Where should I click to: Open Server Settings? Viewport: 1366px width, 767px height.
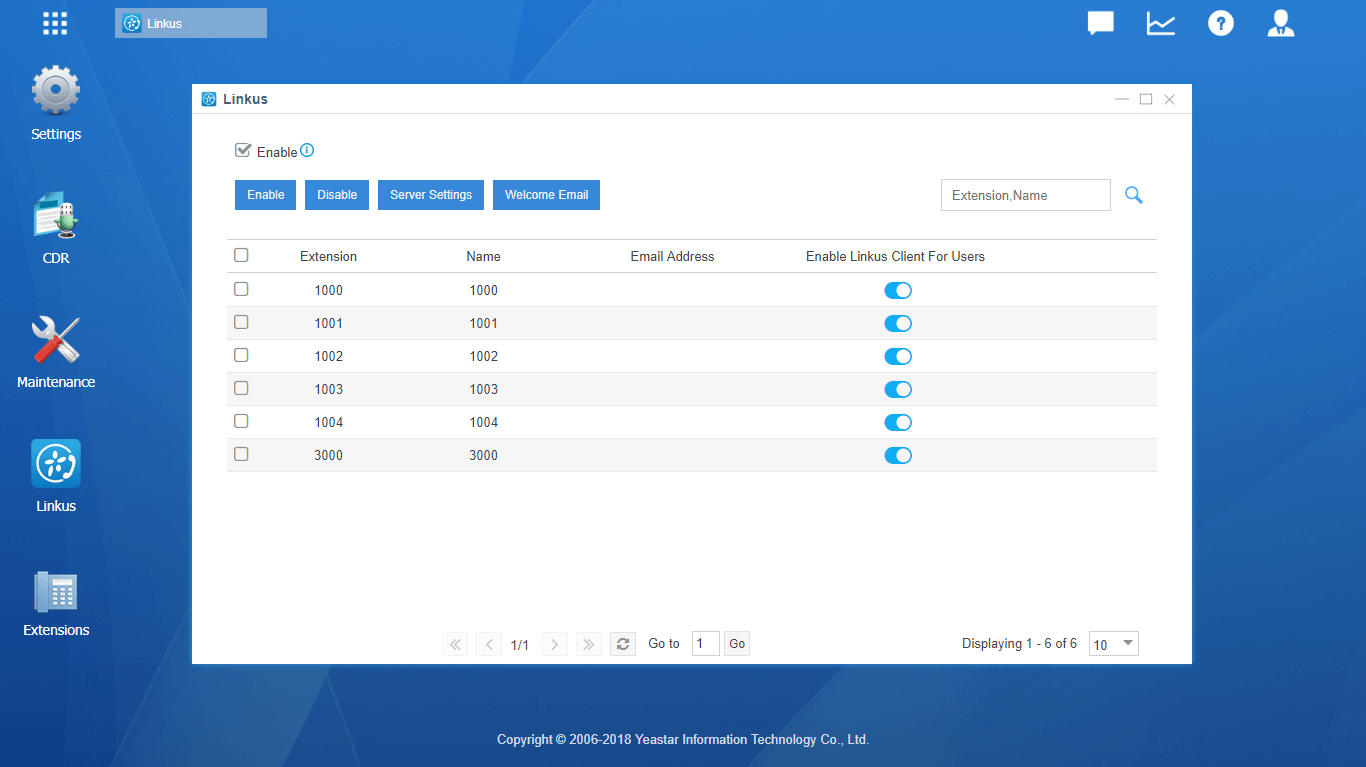pos(431,195)
